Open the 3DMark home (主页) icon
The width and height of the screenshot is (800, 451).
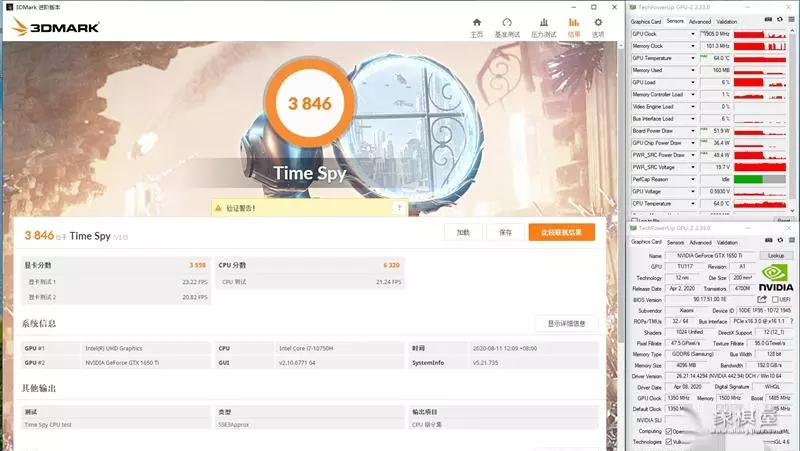(x=477, y=26)
